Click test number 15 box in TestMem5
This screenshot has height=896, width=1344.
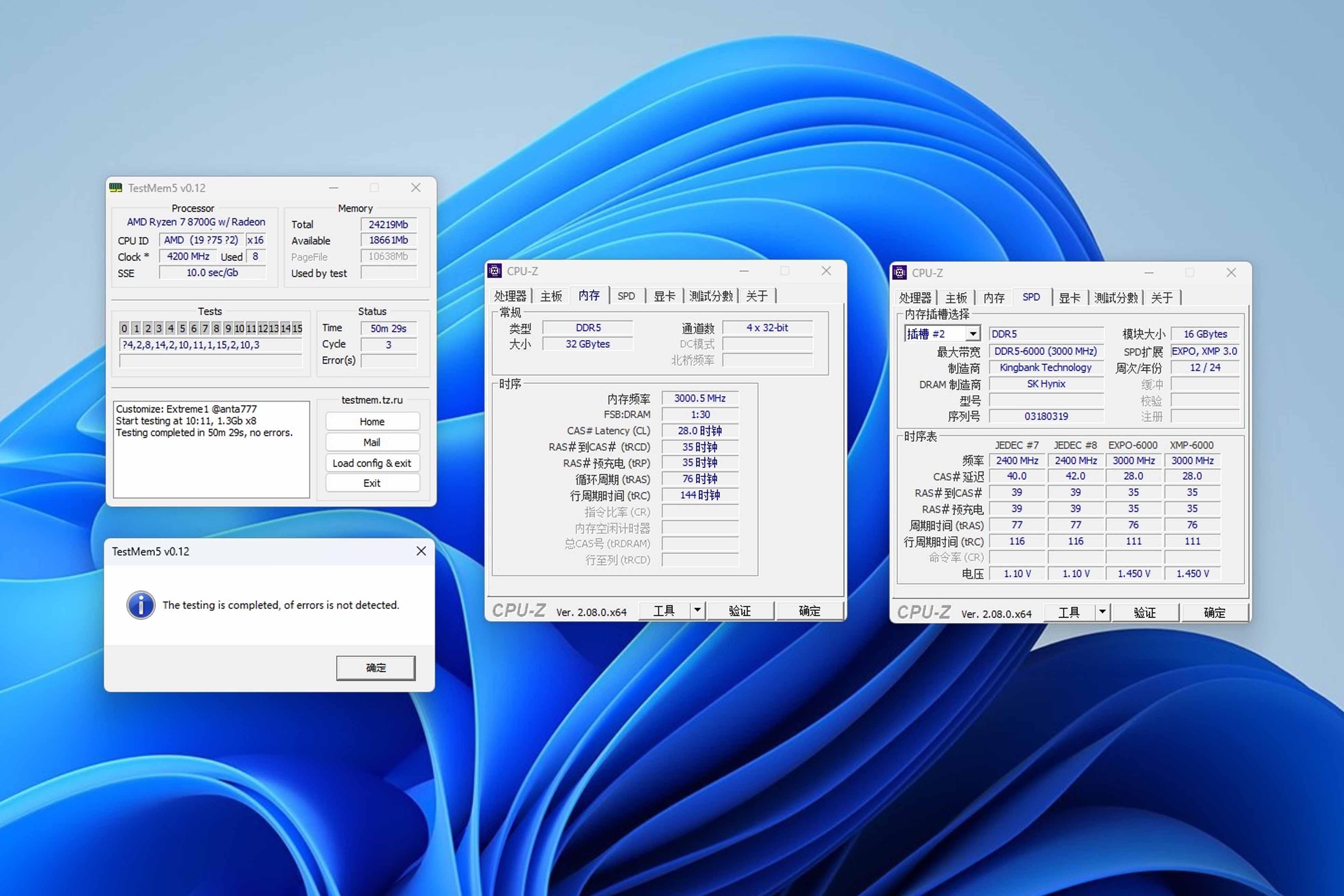(x=297, y=328)
